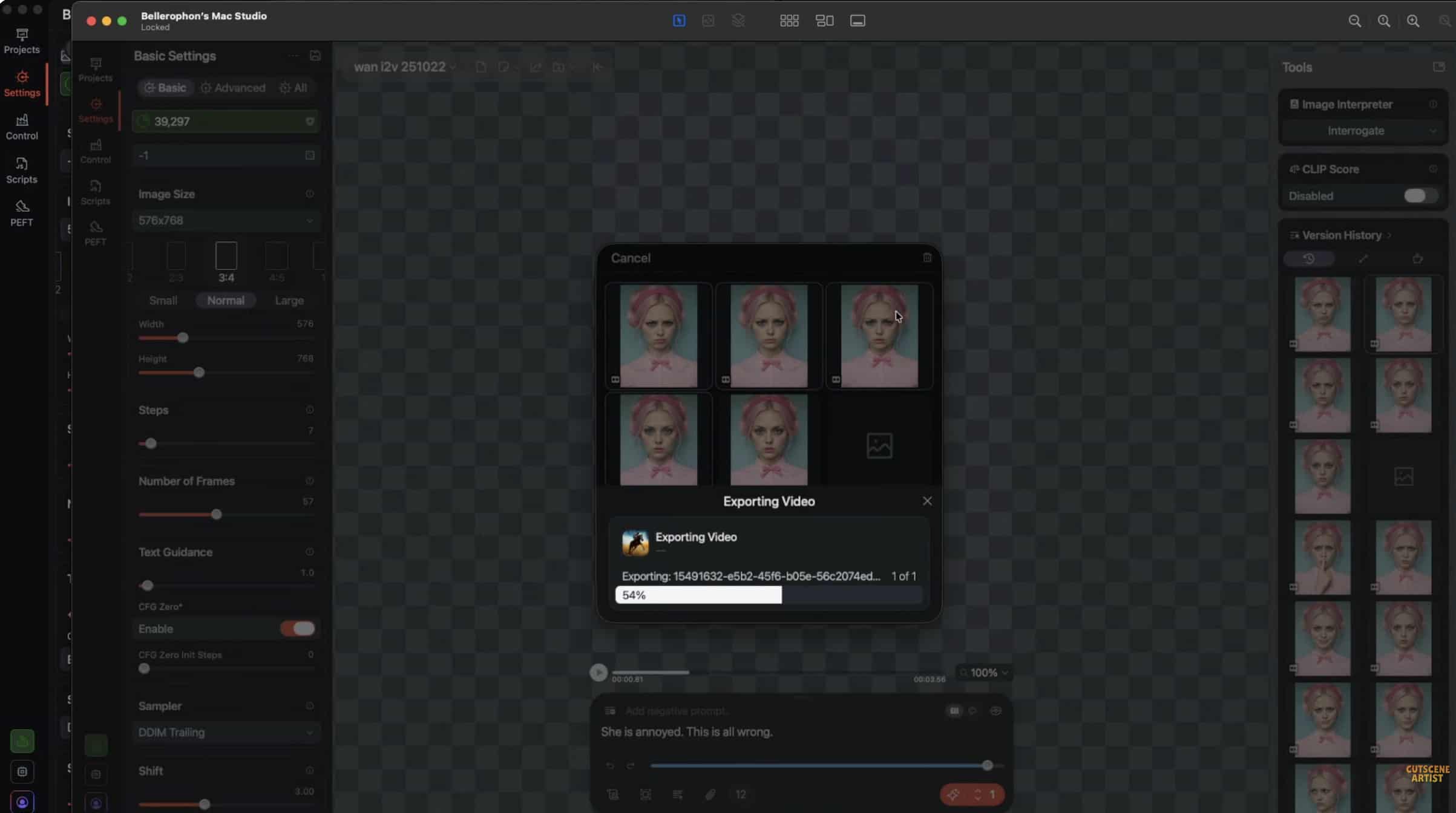Screen dimensions: 1456x813
Task: Zoom out using title bar magnifier minus
Action: [x=1354, y=21]
